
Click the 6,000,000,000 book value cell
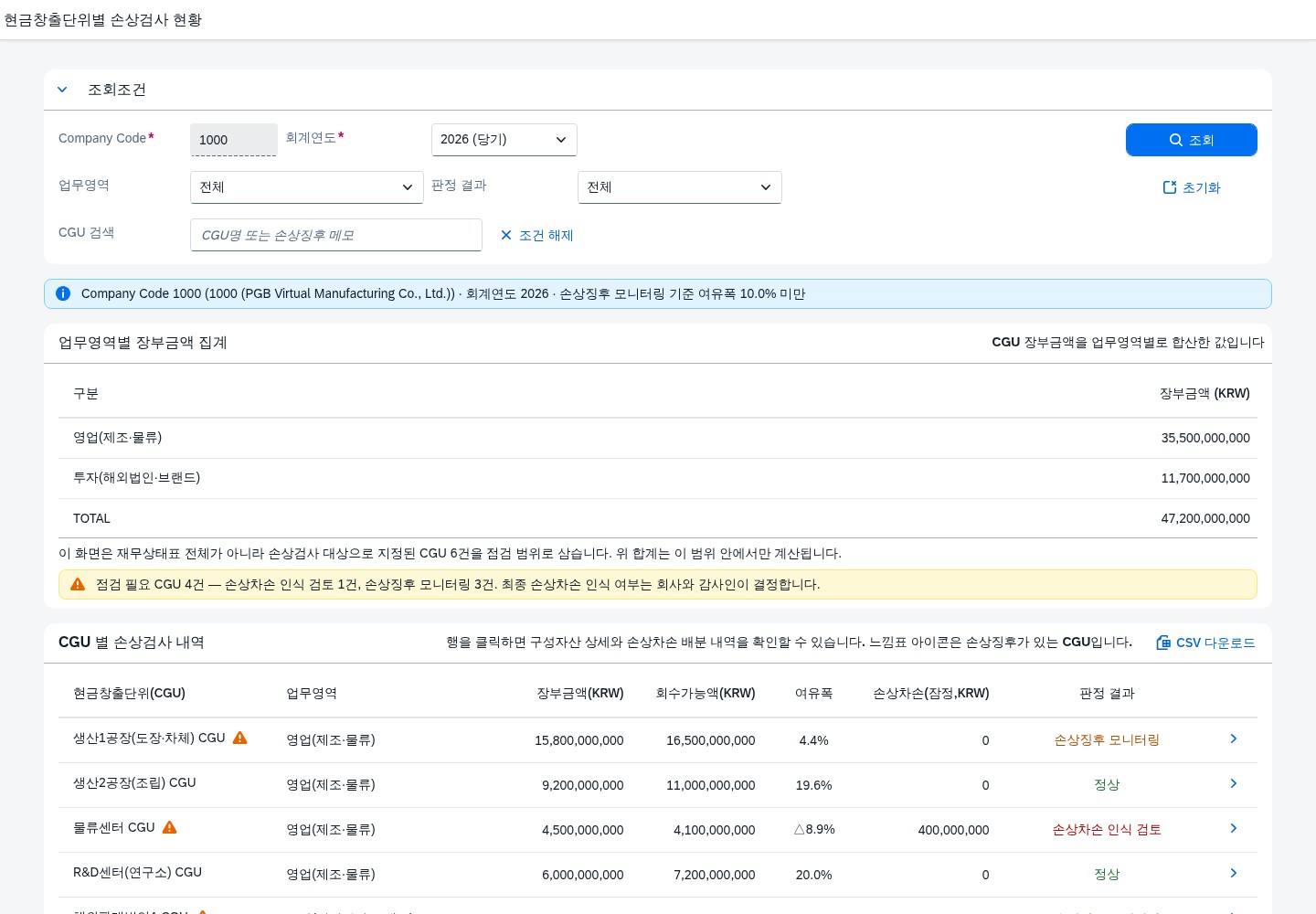(583, 875)
